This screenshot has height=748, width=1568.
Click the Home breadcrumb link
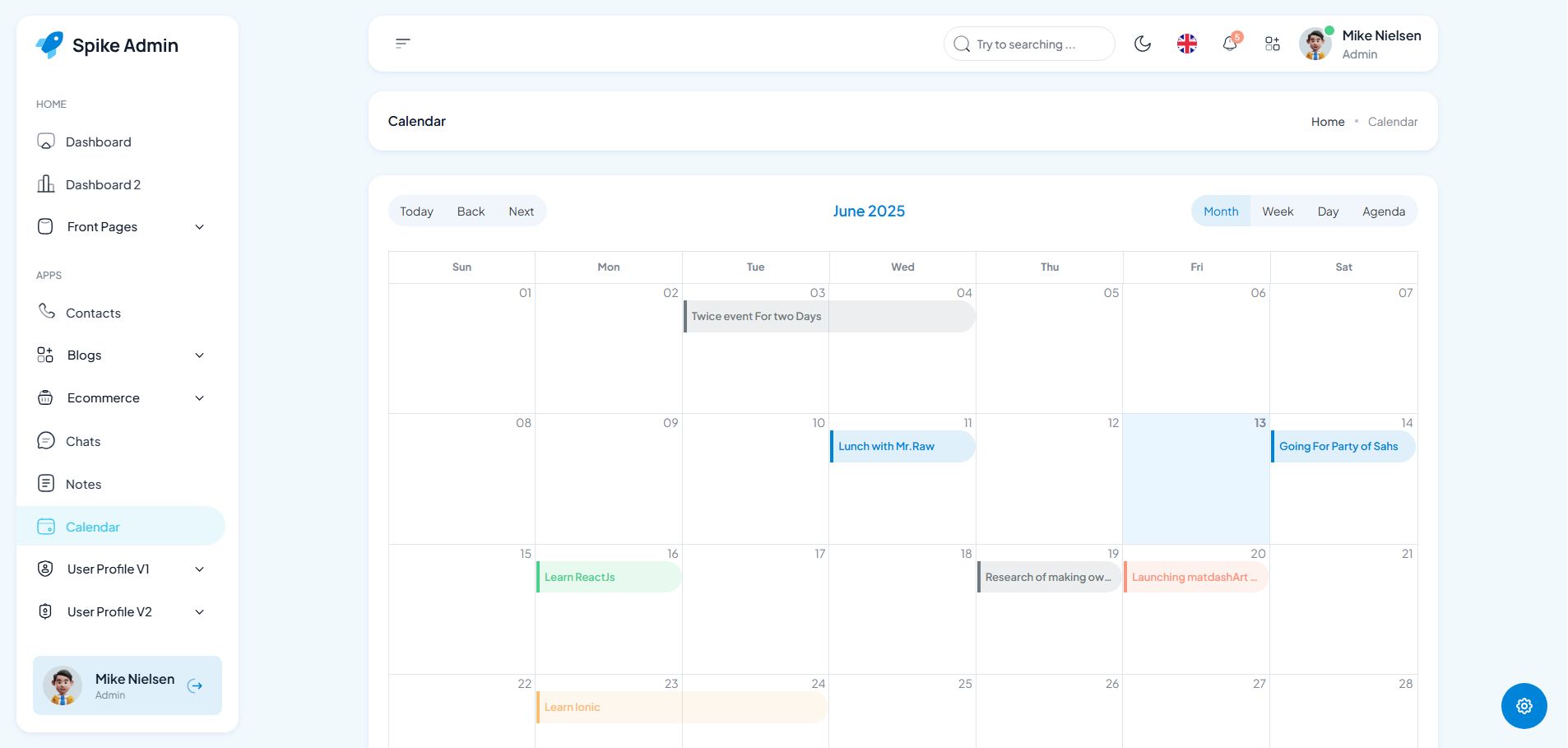[1327, 122]
